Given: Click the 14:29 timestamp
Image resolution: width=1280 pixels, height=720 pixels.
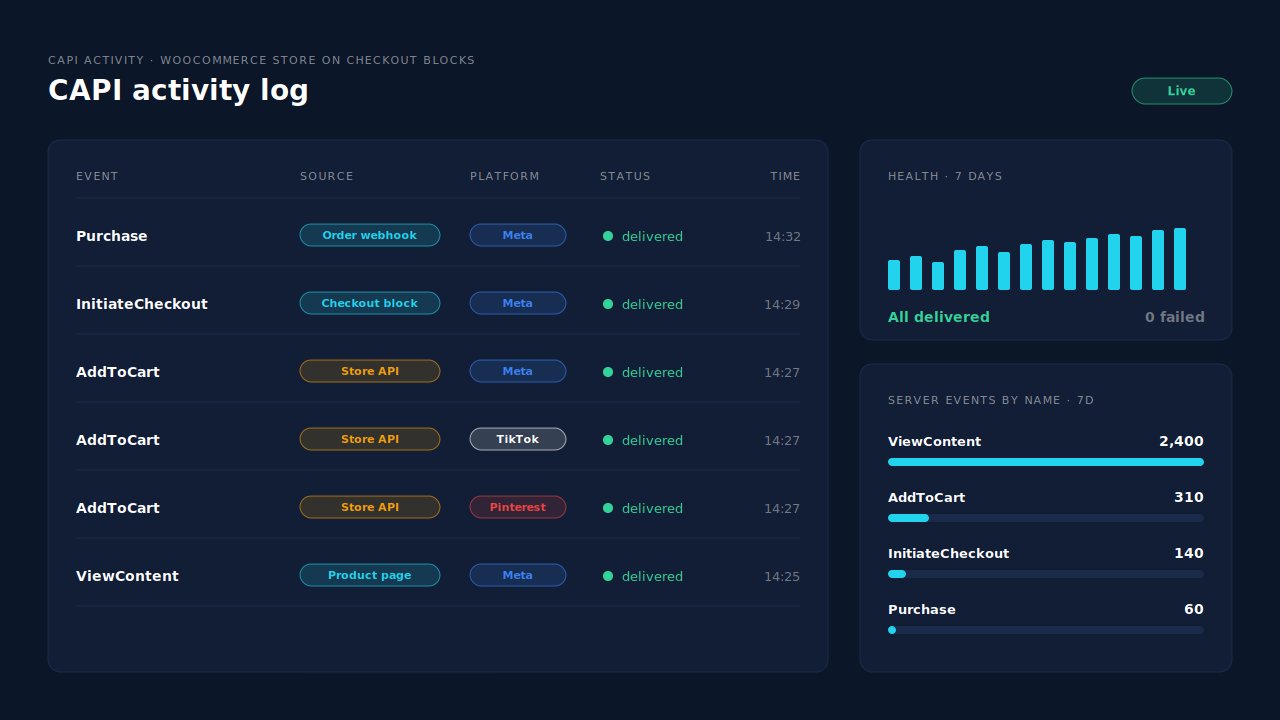Looking at the screenshot, I should click(782, 305).
